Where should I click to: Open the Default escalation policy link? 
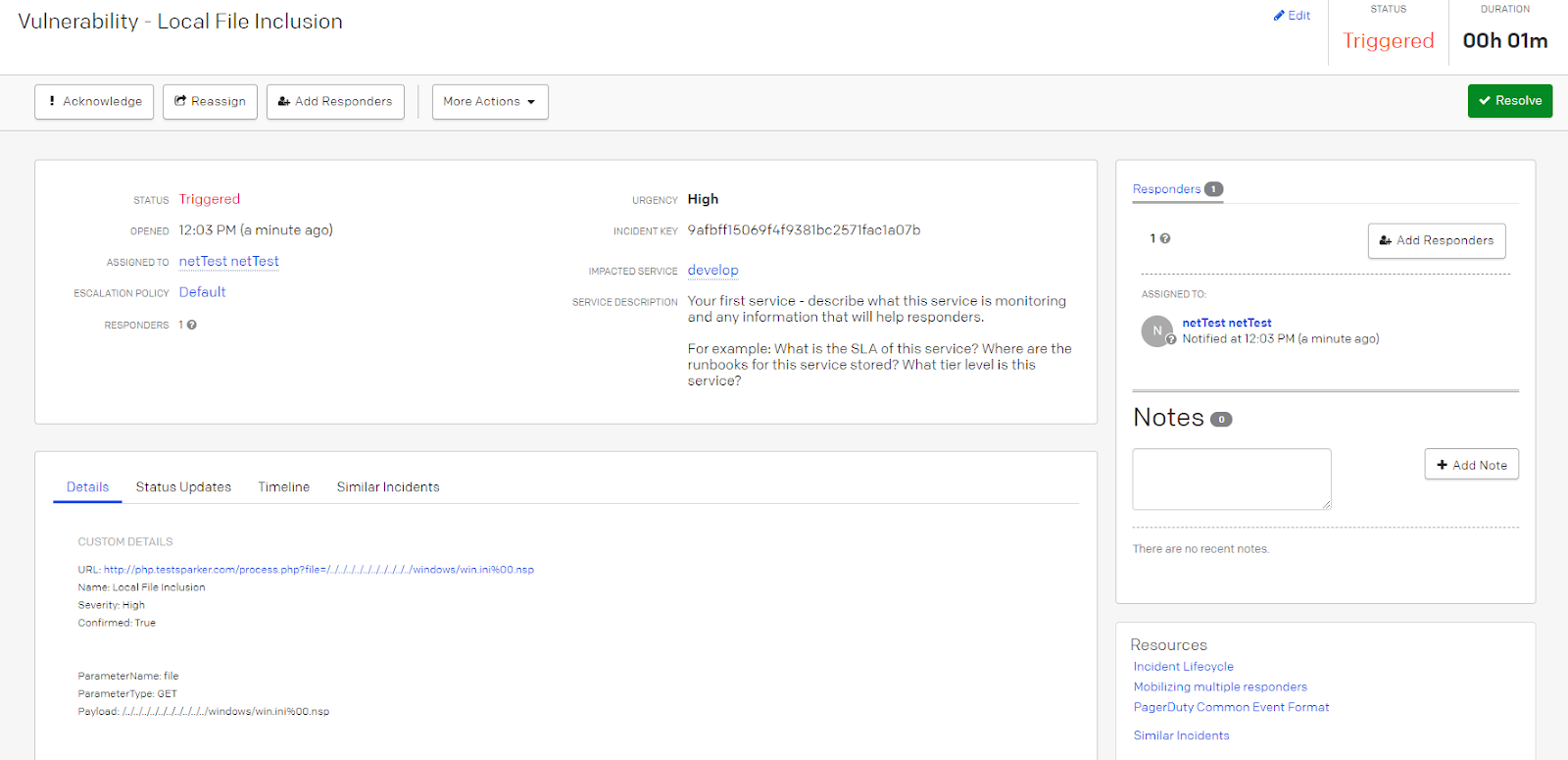[x=202, y=292]
